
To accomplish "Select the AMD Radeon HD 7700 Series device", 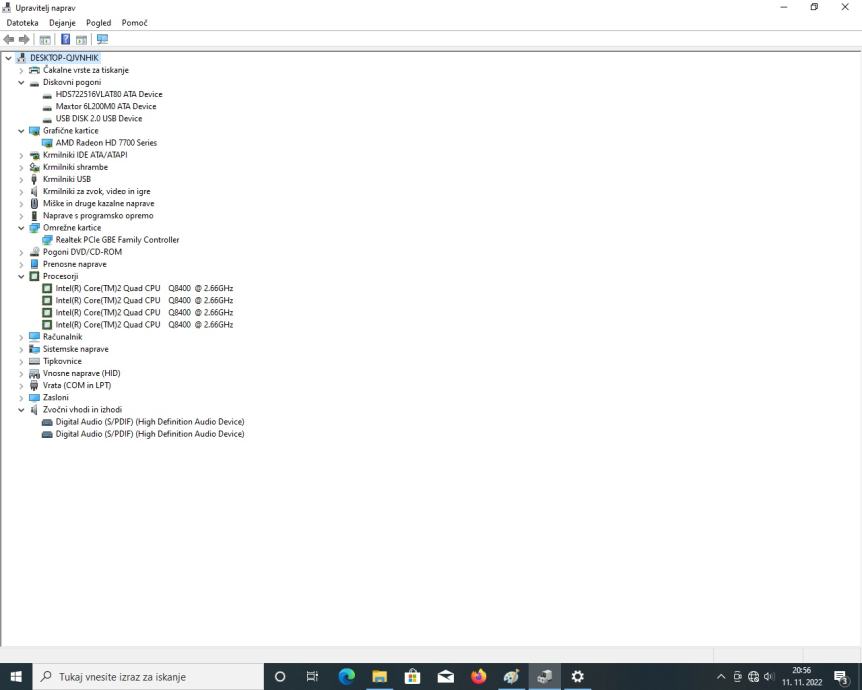I will [106, 143].
